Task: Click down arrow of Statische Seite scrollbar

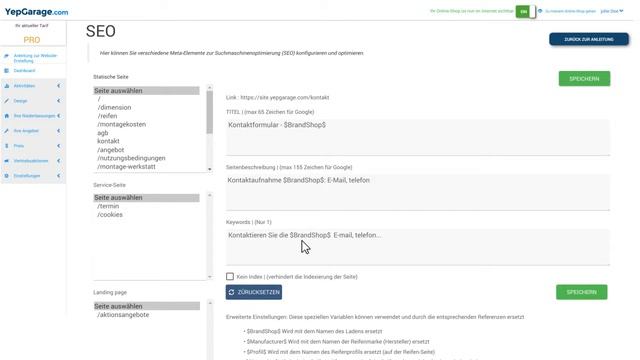Action: point(210,169)
